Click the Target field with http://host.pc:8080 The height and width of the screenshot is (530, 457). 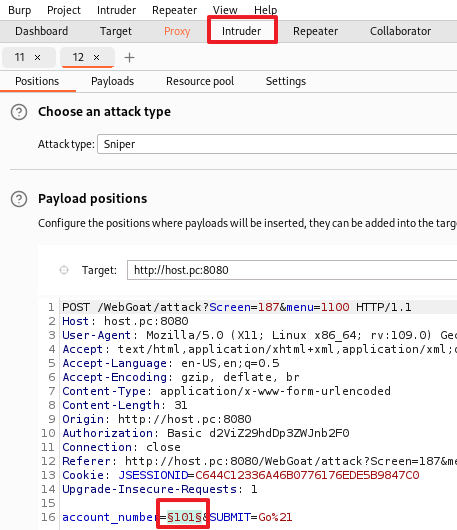pyautogui.click(x=292, y=270)
